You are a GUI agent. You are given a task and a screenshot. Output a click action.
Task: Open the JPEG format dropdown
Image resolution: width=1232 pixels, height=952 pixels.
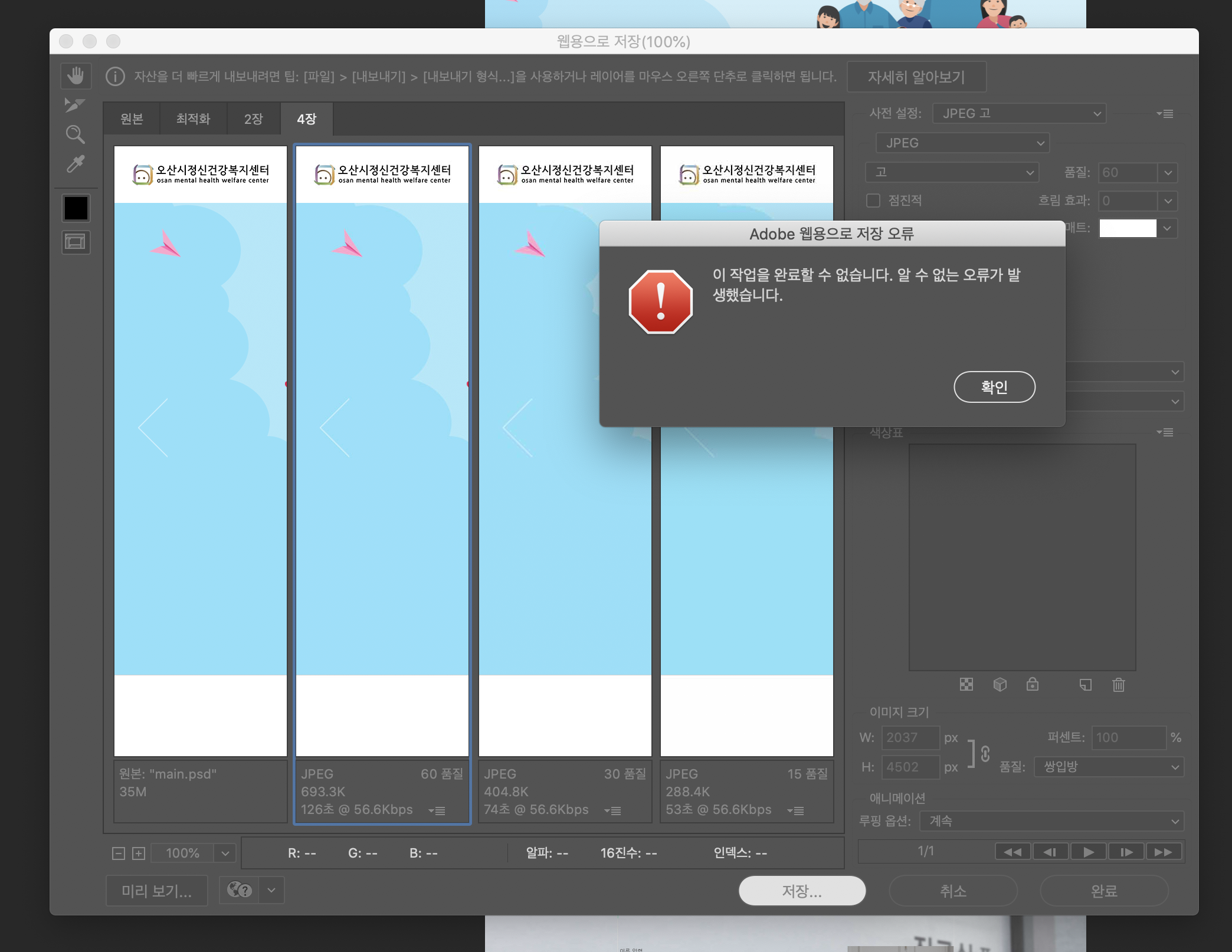click(x=963, y=143)
